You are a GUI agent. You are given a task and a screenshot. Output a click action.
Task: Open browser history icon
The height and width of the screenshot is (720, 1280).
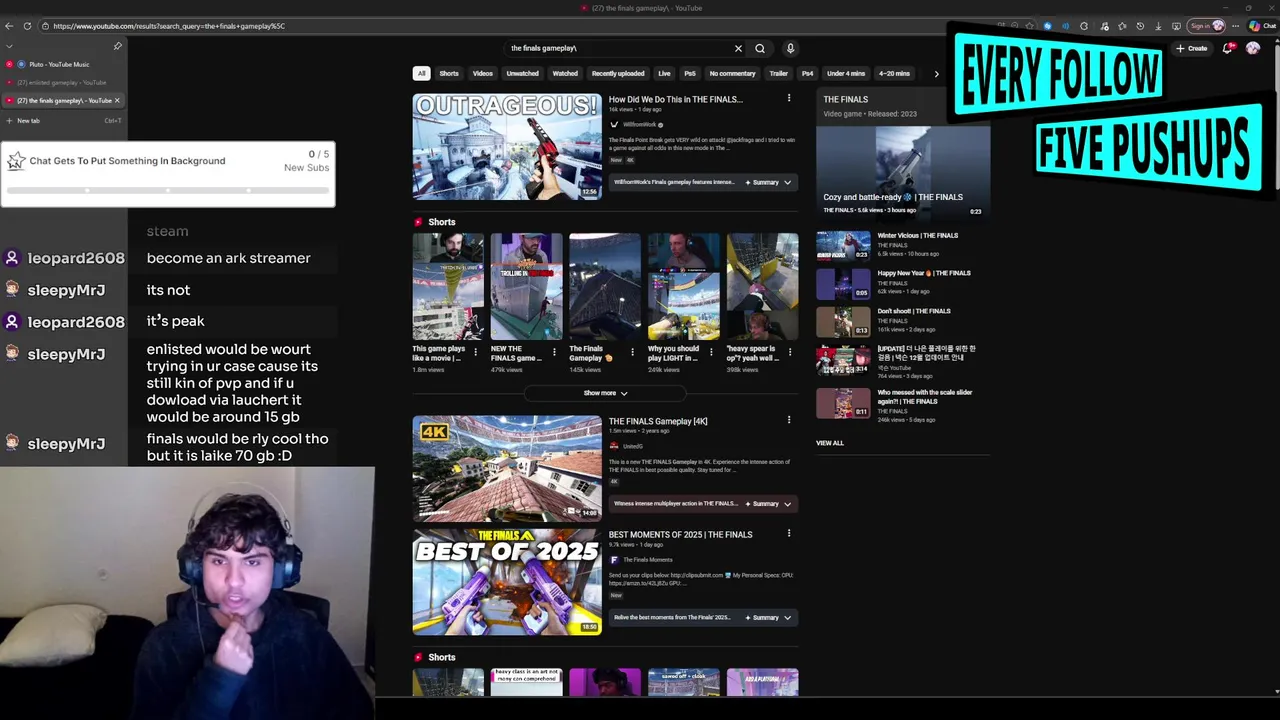[1141, 26]
